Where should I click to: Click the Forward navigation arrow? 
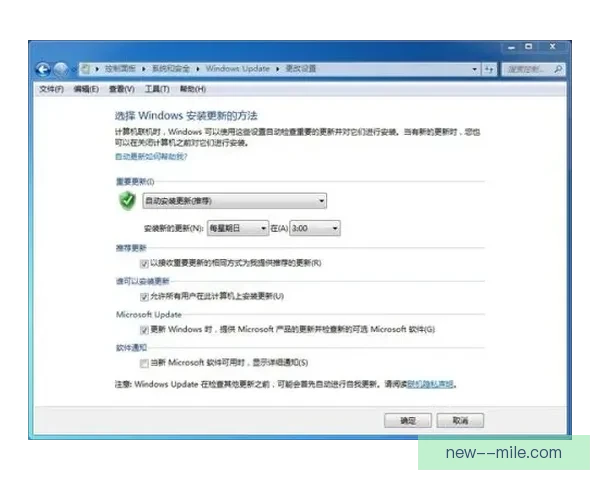click(60, 70)
